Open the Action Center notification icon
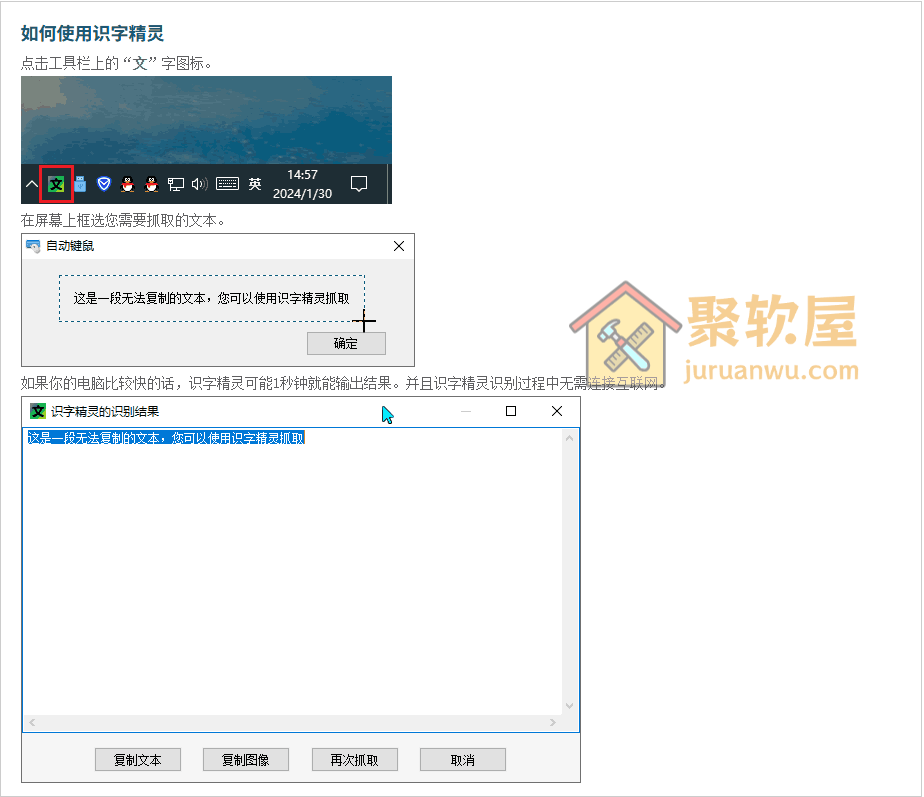 [x=359, y=183]
